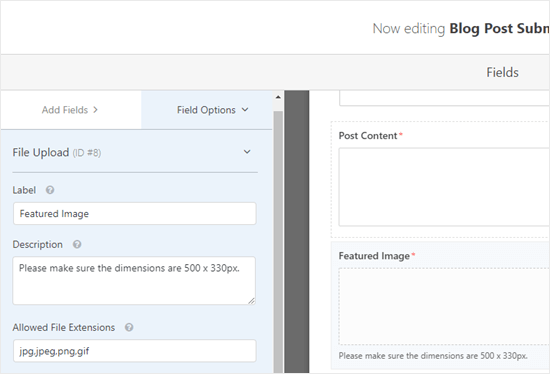This screenshot has height=374, width=550.
Task: Collapse the File Upload options chevron
Action: 247,152
